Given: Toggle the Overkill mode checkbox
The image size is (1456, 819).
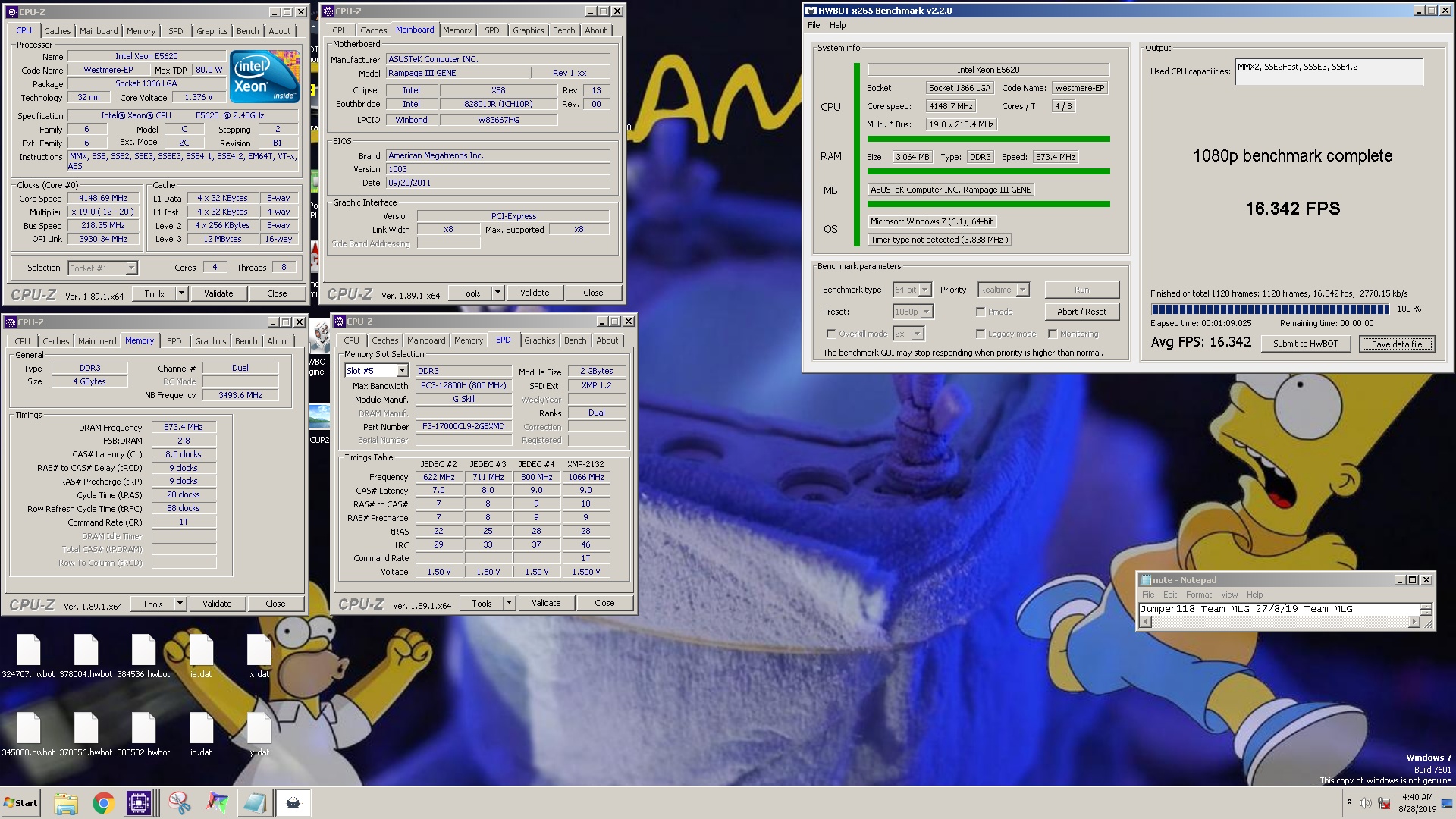Looking at the screenshot, I should coord(831,334).
